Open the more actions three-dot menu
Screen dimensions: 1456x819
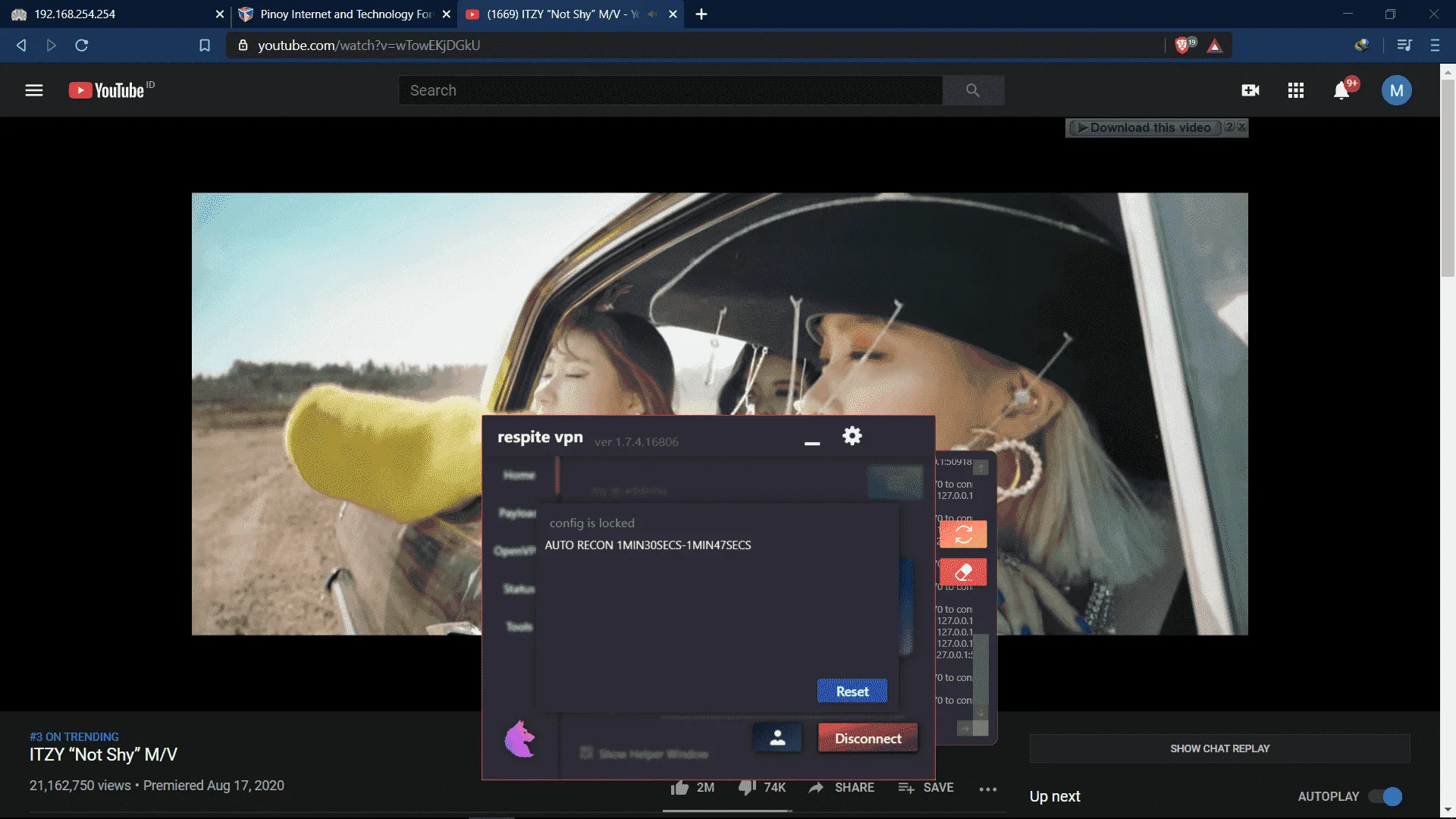pyautogui.click(x=987, y=789)
